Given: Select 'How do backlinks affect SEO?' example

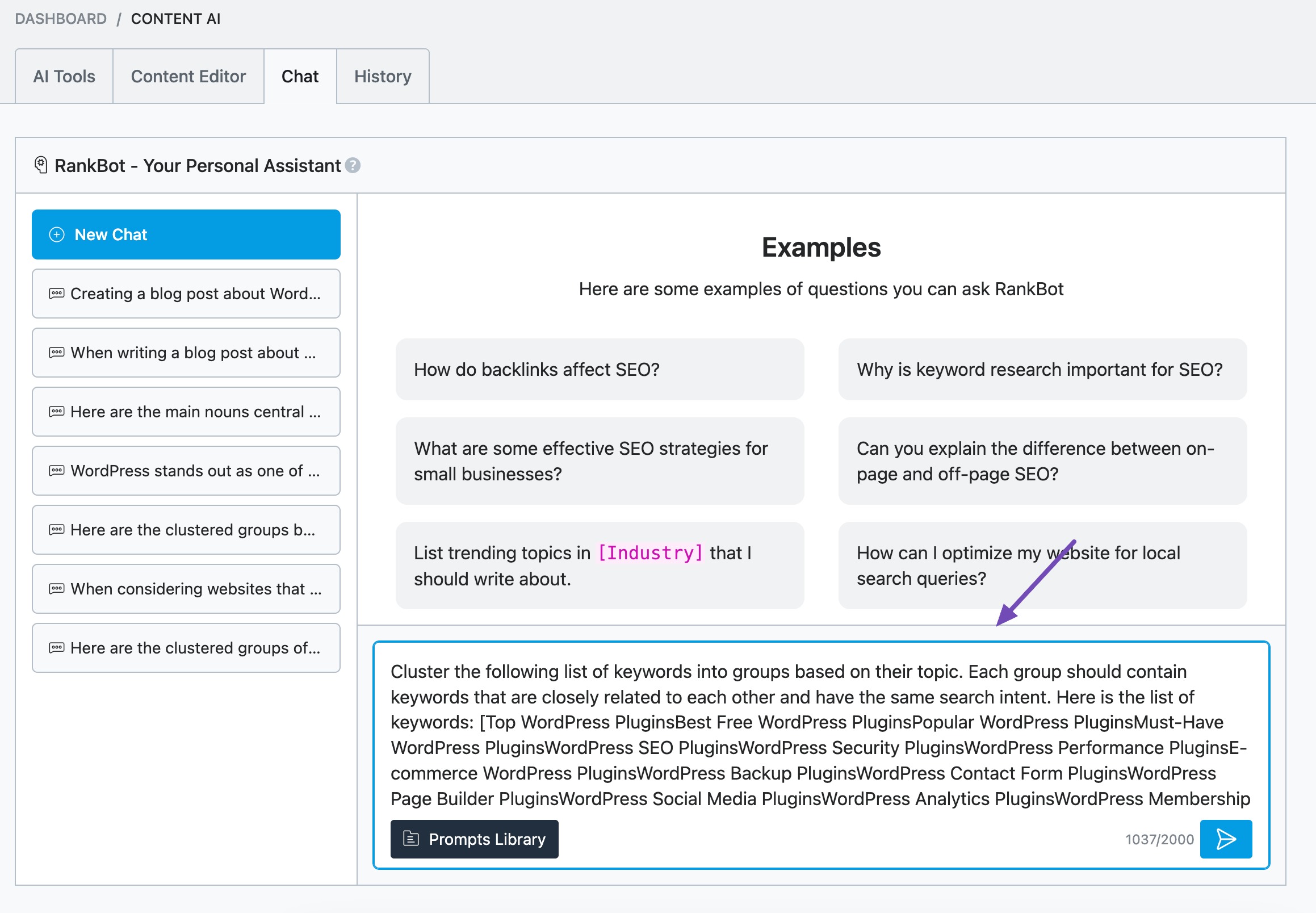Looking at the screenshot, I should [600, 370].
